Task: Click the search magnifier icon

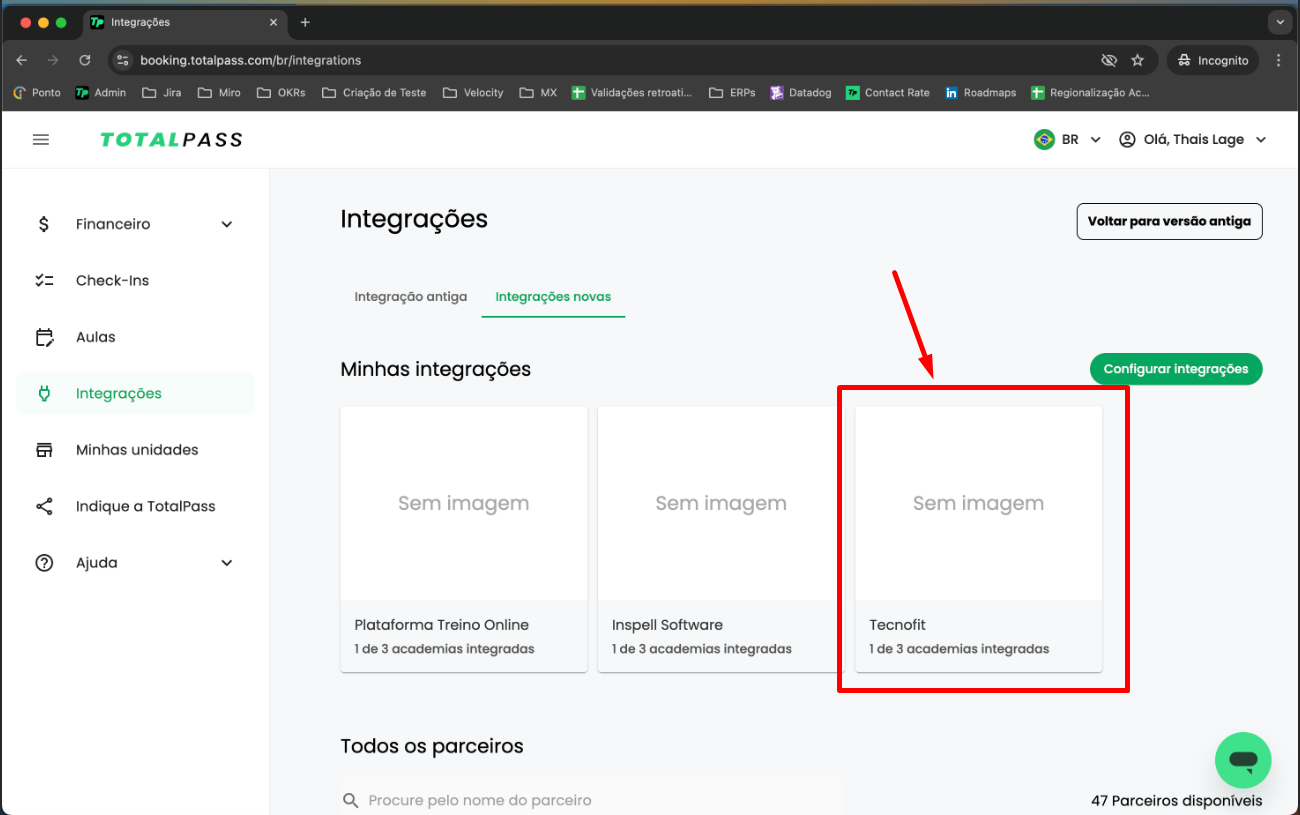Action: [x=350, y=800]
